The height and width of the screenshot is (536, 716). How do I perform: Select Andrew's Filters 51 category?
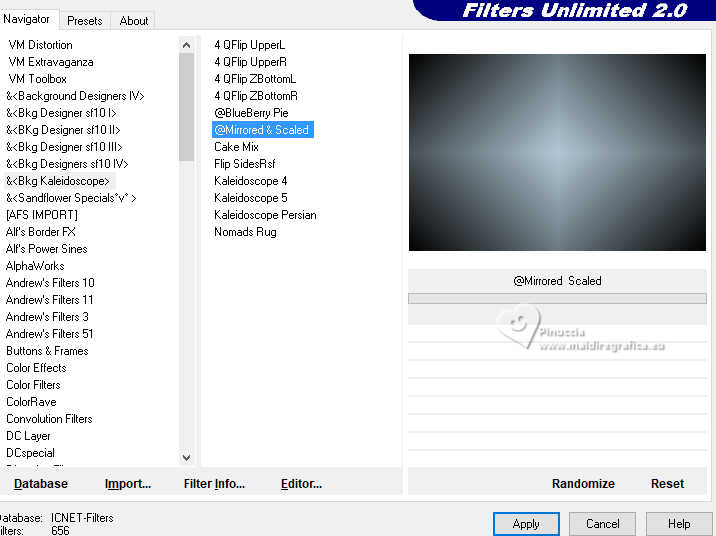tap(50, 334)
